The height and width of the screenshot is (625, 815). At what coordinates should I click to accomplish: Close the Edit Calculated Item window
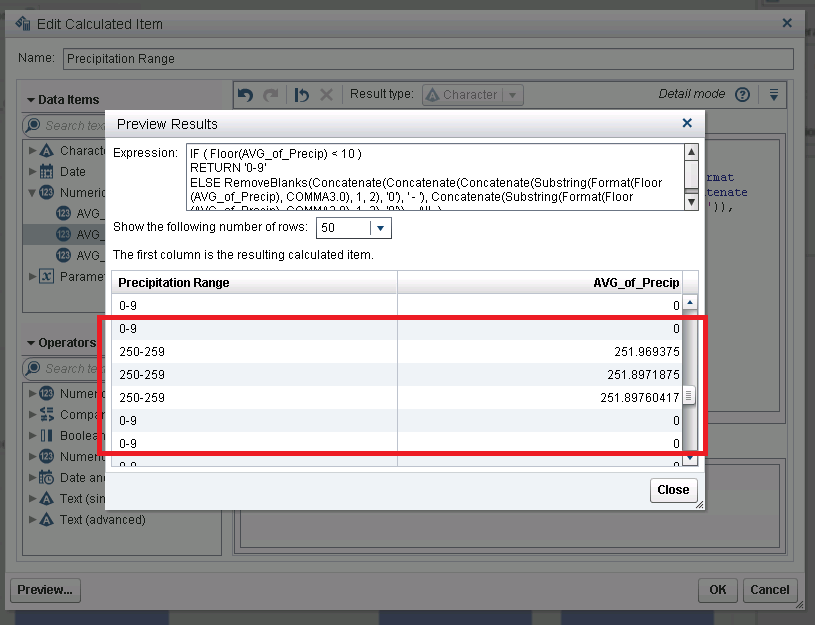[787, 23]
